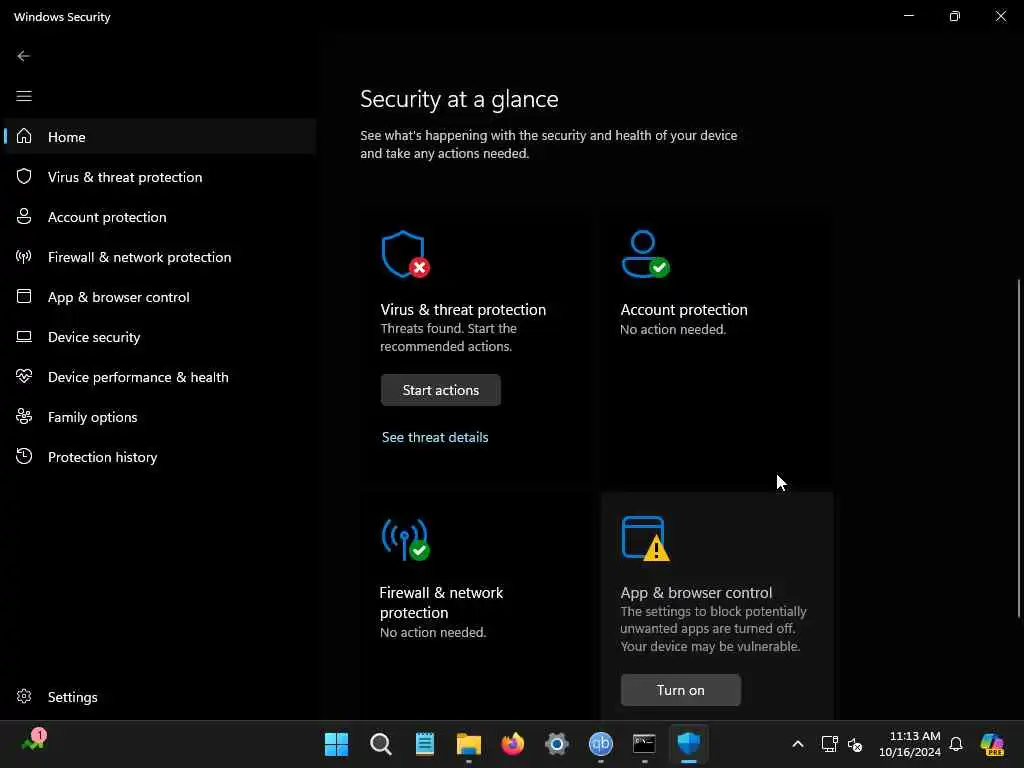The image size is (1024, 768).
Task: Click the window icon beside App & browser control
Action: tap(24, 296)
